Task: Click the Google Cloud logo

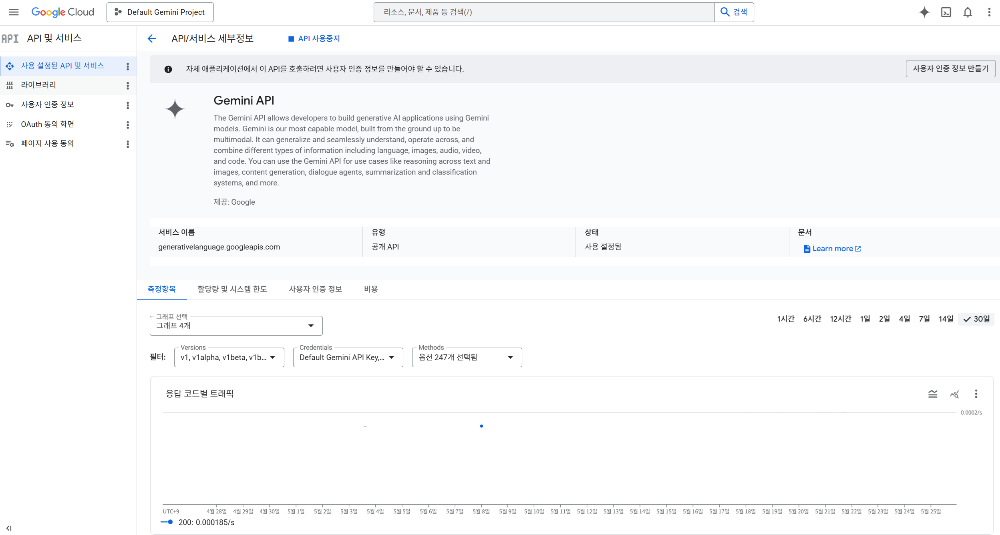Action: point(62,12)
